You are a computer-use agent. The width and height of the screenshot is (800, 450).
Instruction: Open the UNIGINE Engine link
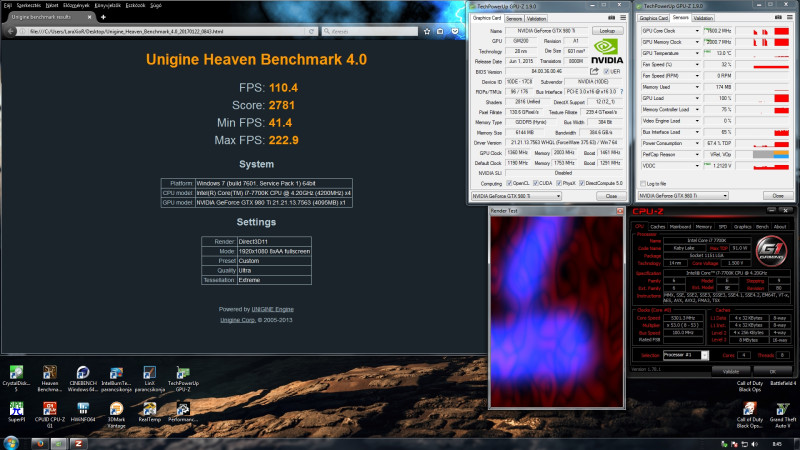point(272,309)
